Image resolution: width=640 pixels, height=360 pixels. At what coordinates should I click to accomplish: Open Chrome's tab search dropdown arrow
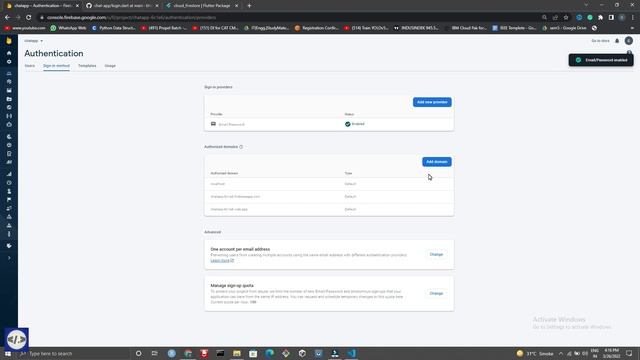[586, 5]
